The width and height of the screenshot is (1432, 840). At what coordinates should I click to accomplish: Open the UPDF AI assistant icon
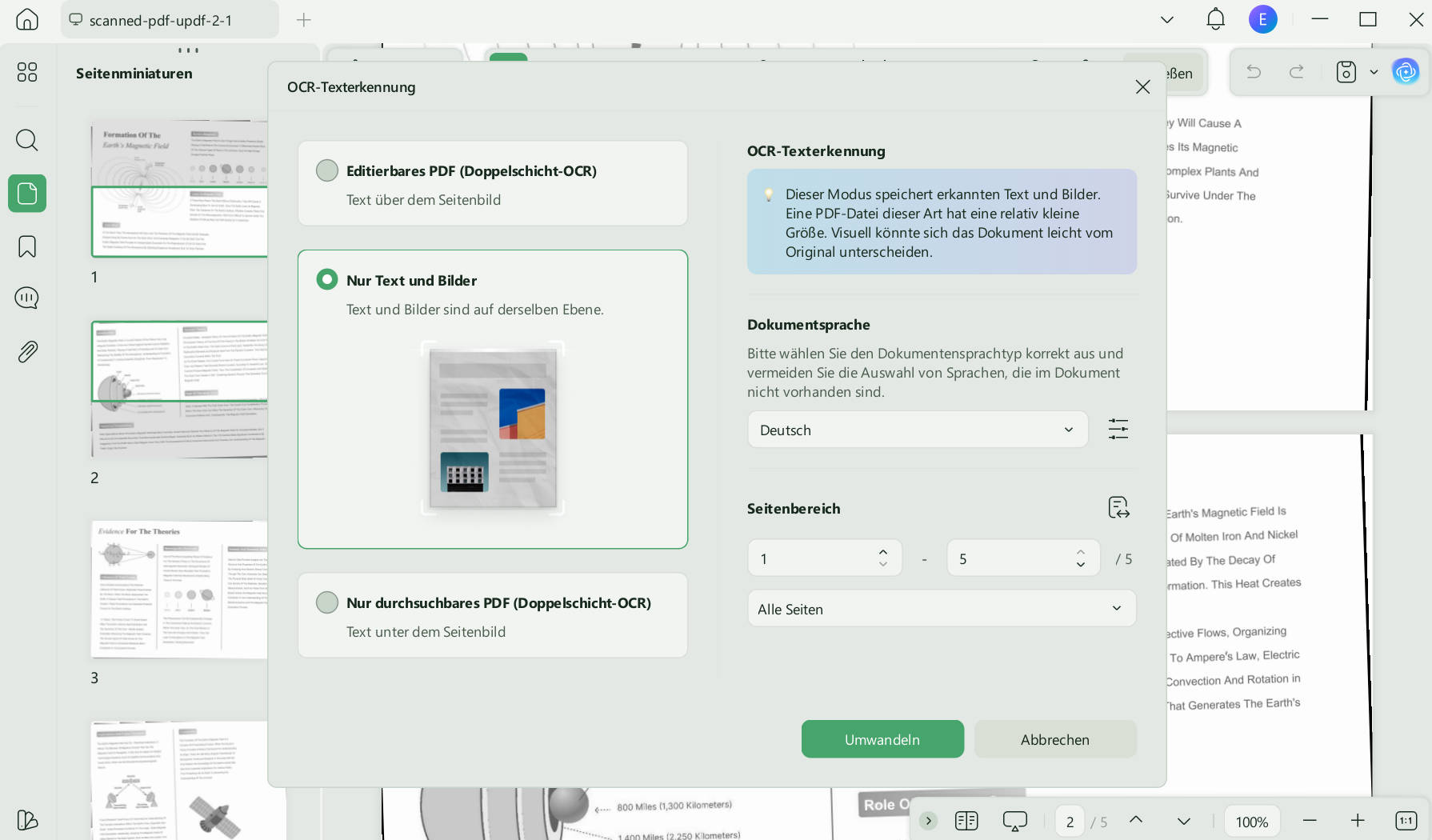pos(1406,72)
